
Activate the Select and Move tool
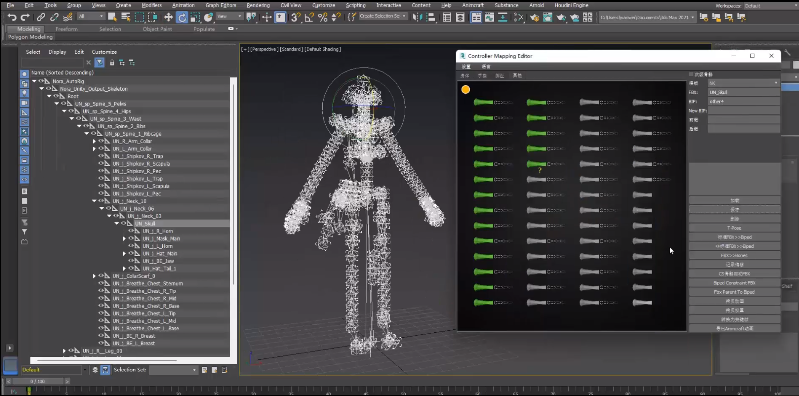click(x=168, y=17)
